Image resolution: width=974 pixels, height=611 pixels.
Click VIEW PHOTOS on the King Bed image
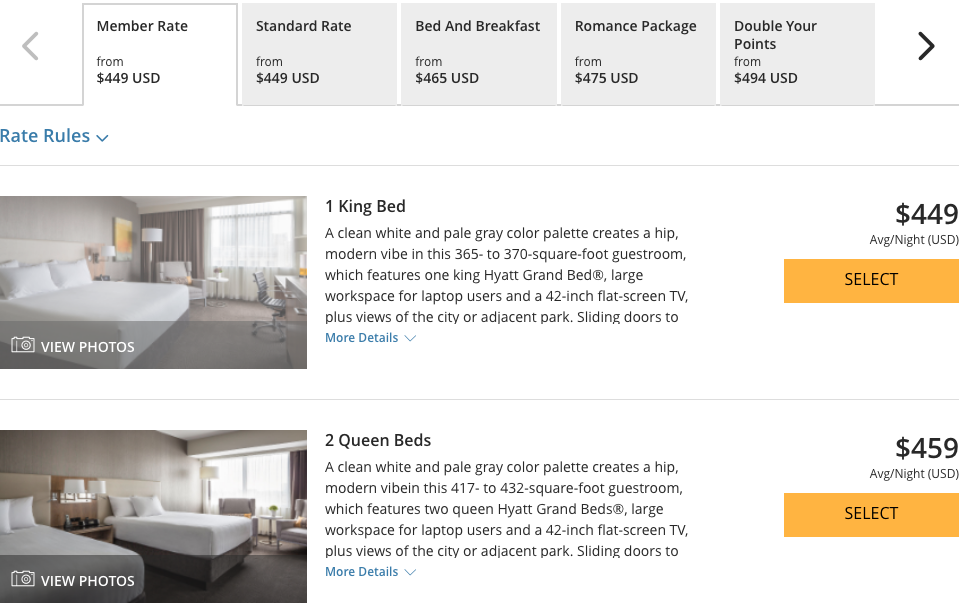click(x=87, y=347)
